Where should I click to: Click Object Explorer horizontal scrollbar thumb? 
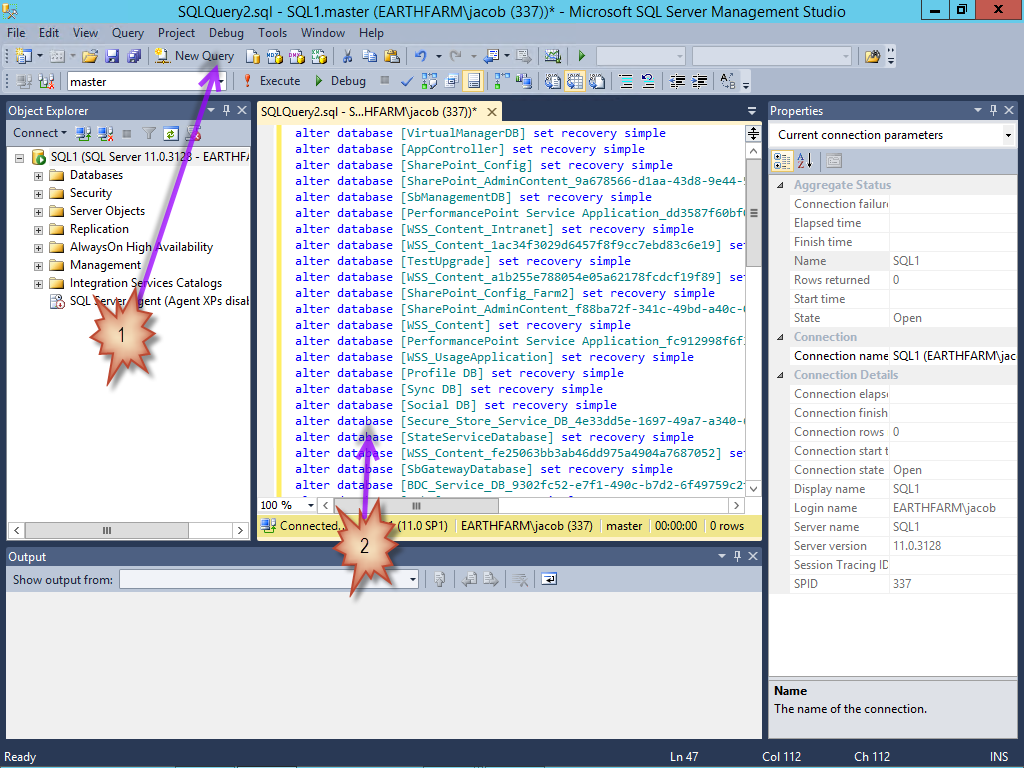click(107, 530)
